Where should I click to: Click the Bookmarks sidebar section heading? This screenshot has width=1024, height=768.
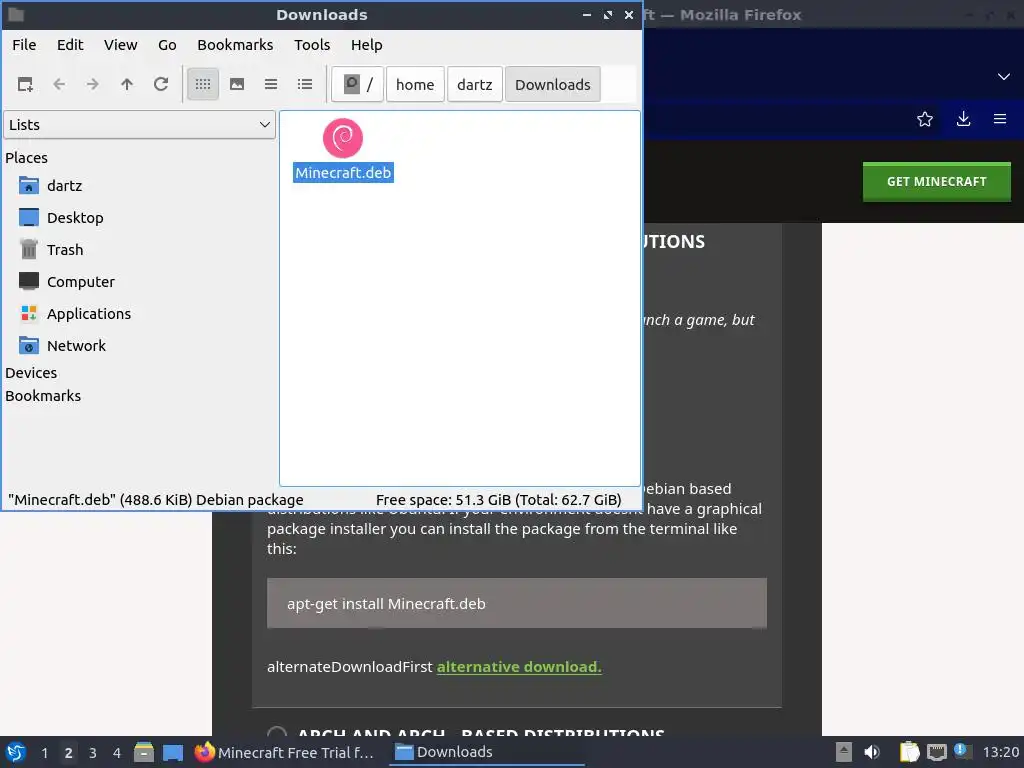pos(43,396)
